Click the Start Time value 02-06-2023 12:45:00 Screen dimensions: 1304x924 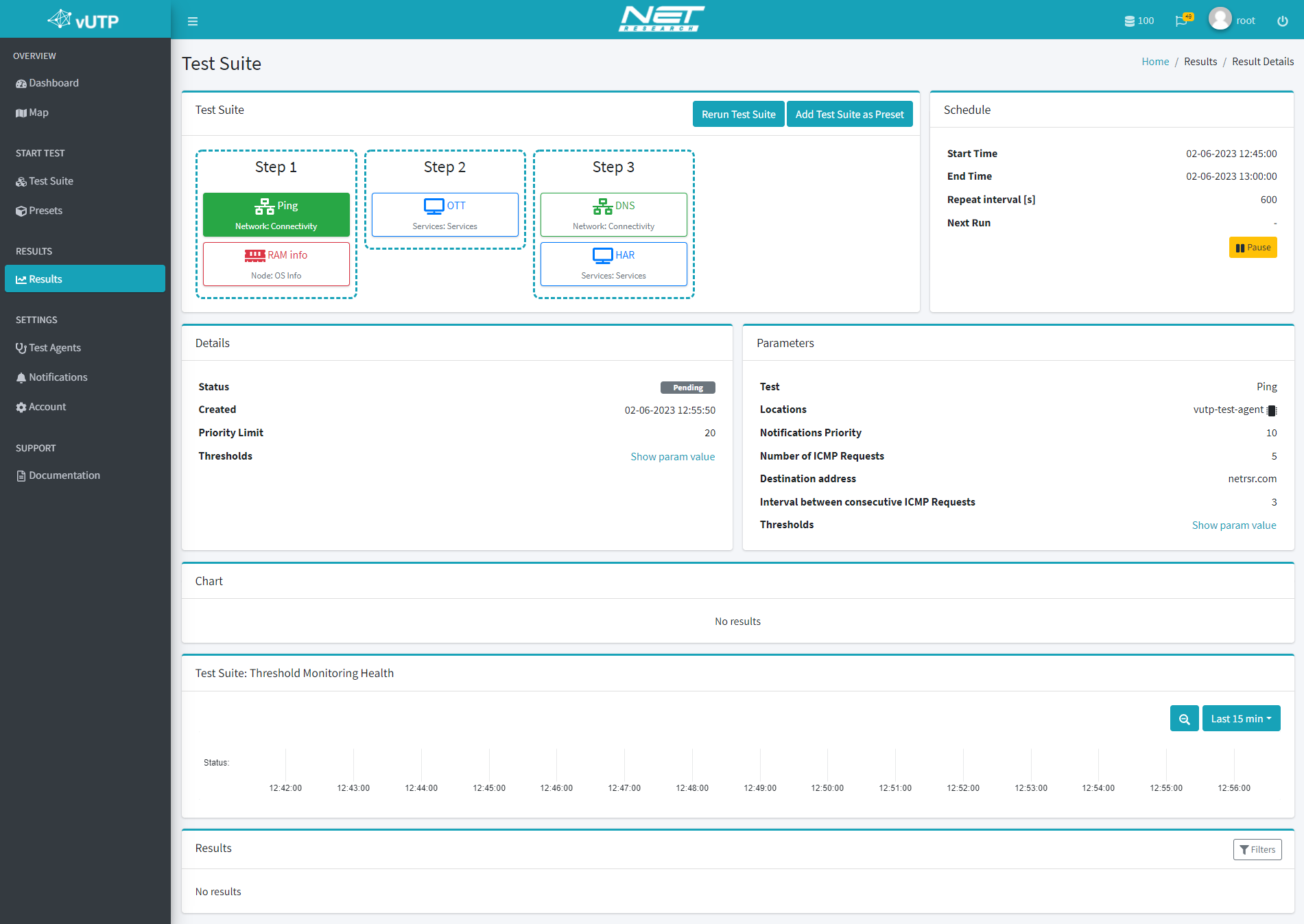coord(1231,154)
